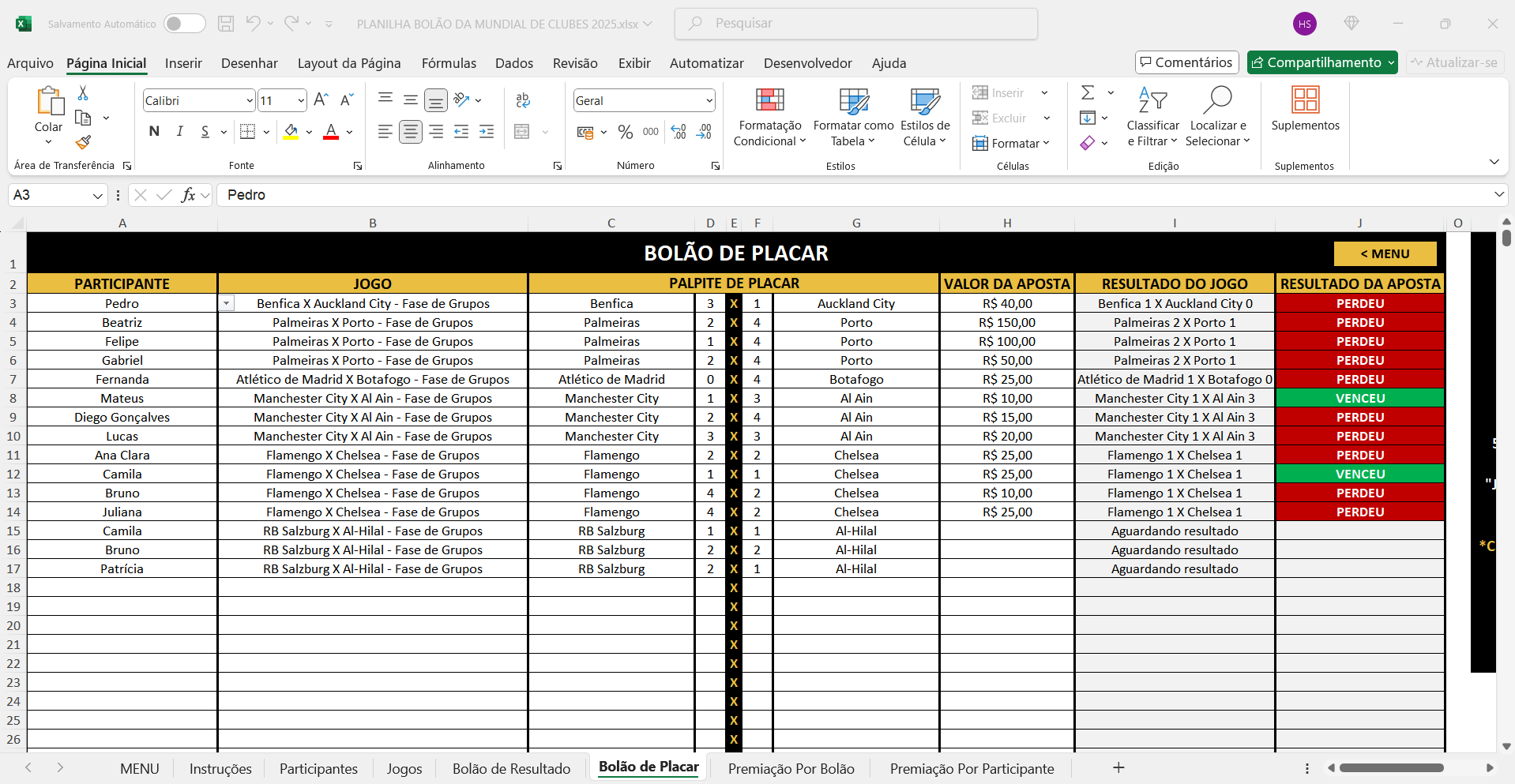1515x784 pixels.
Task: Click the < MENU yellow button
Action: coord(1385,253)
